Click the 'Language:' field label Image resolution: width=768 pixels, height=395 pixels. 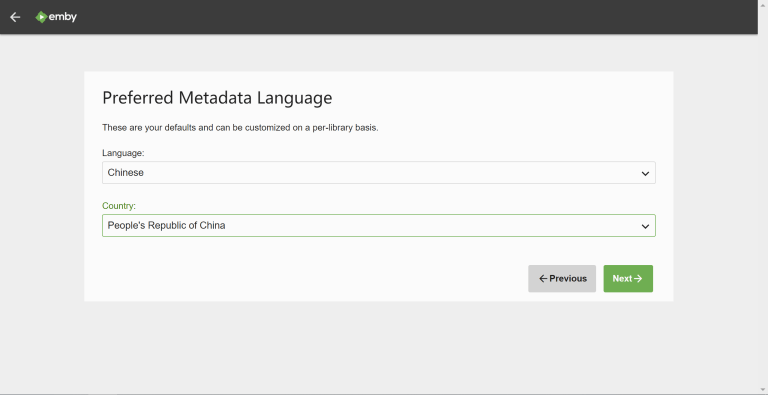point(123,153)
